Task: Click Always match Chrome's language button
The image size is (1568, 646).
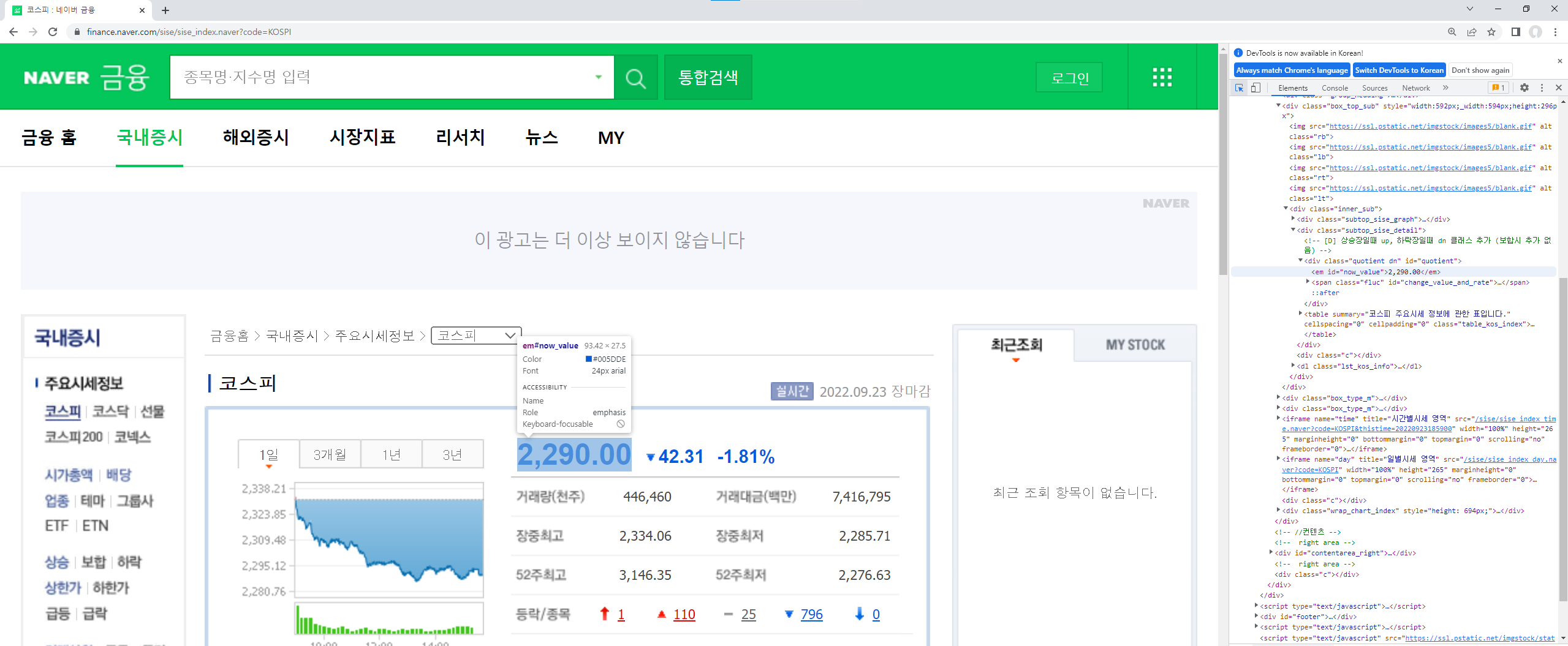Action: click(1292, 70)
